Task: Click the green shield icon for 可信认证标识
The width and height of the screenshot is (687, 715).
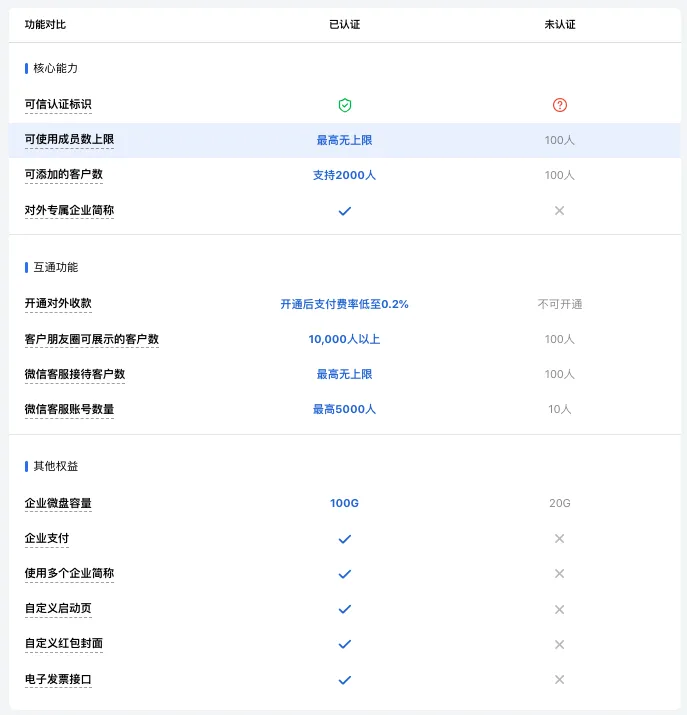Action: [344, 105]
